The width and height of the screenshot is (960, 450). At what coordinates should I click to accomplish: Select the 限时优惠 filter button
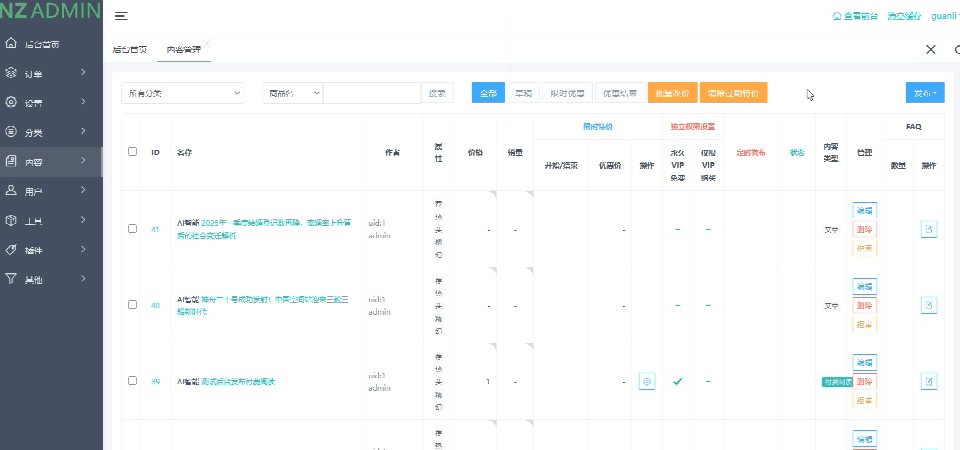pos(567,93)
